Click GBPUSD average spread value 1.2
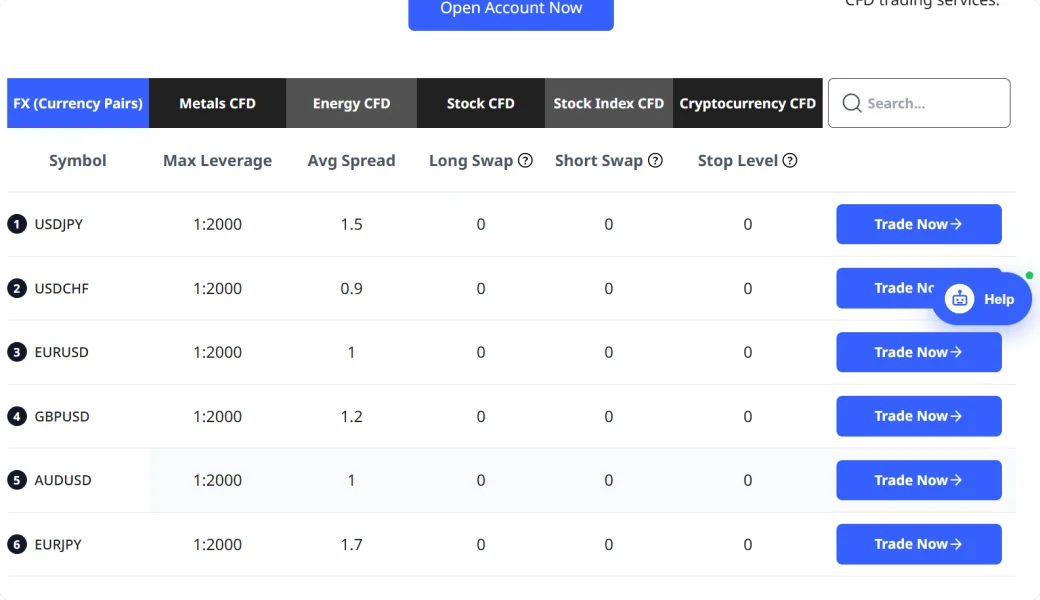This screenshot has height=600, width=1040. click(x=352, y=416)
